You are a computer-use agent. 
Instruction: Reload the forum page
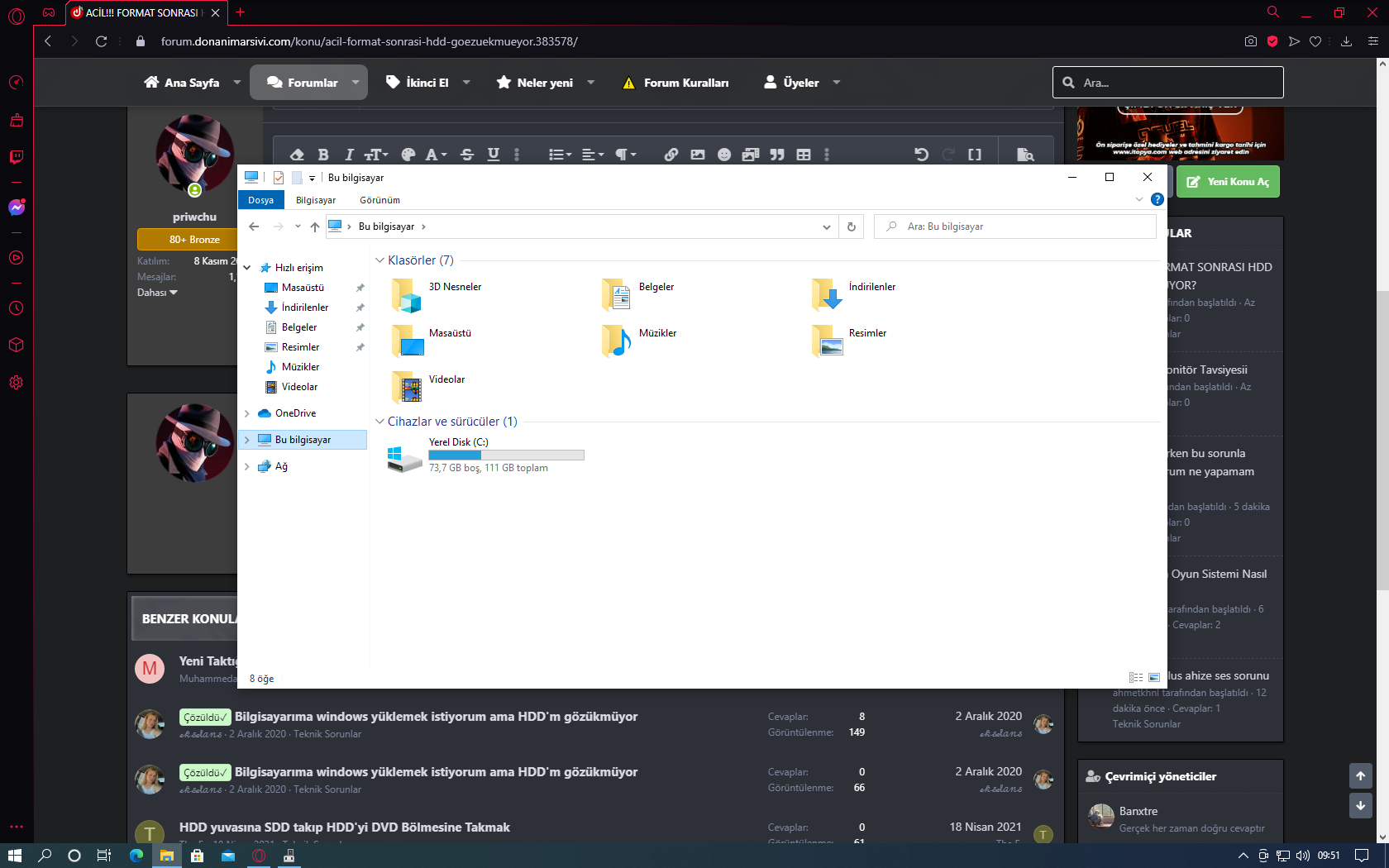tap(101, 41)
